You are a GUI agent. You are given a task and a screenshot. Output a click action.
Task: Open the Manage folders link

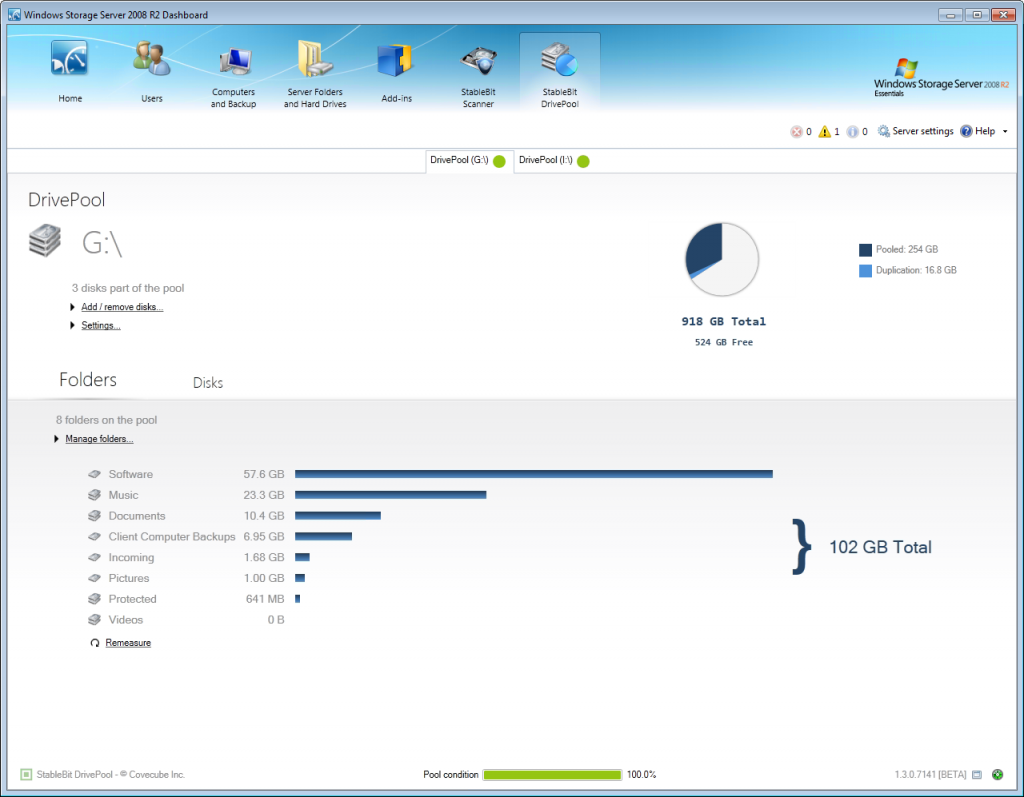(99, 438)
